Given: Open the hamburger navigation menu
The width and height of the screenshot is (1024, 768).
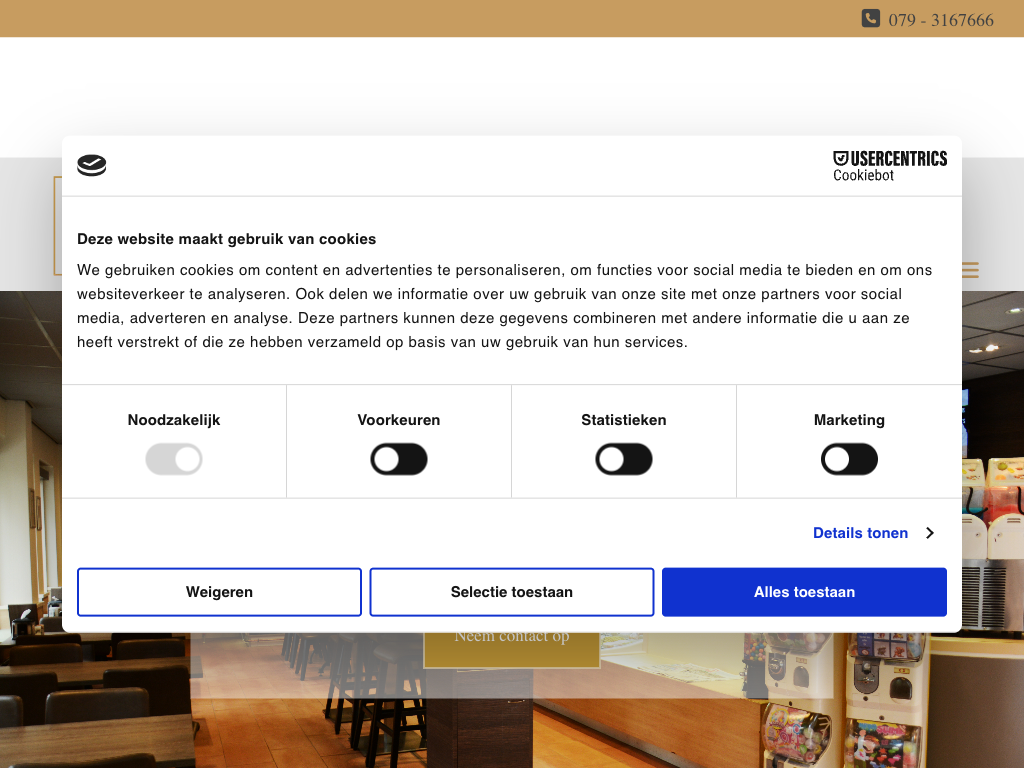Looking at the screenshot, I should 969,270.
